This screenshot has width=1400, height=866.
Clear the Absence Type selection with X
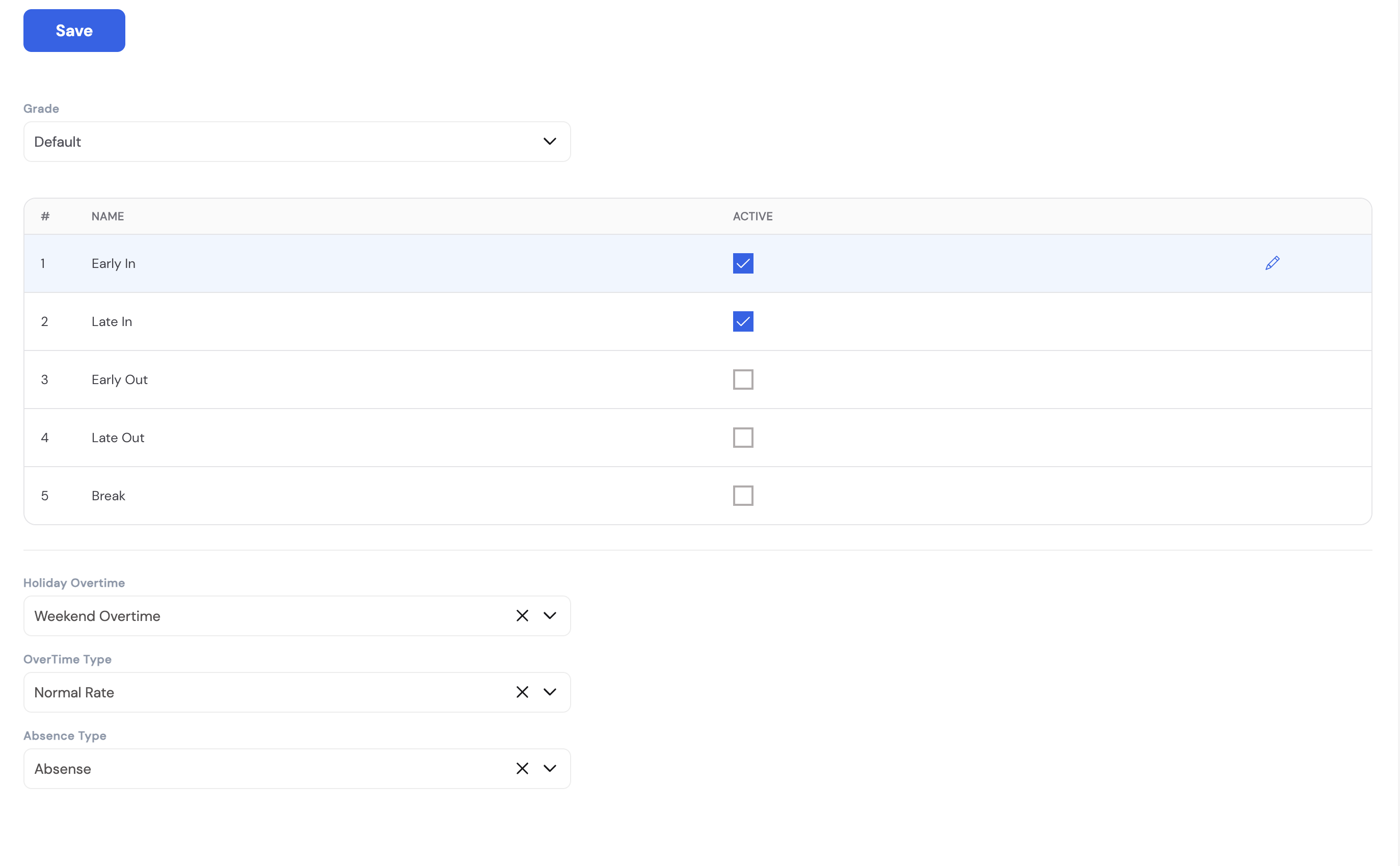click(x=522, y=769)
